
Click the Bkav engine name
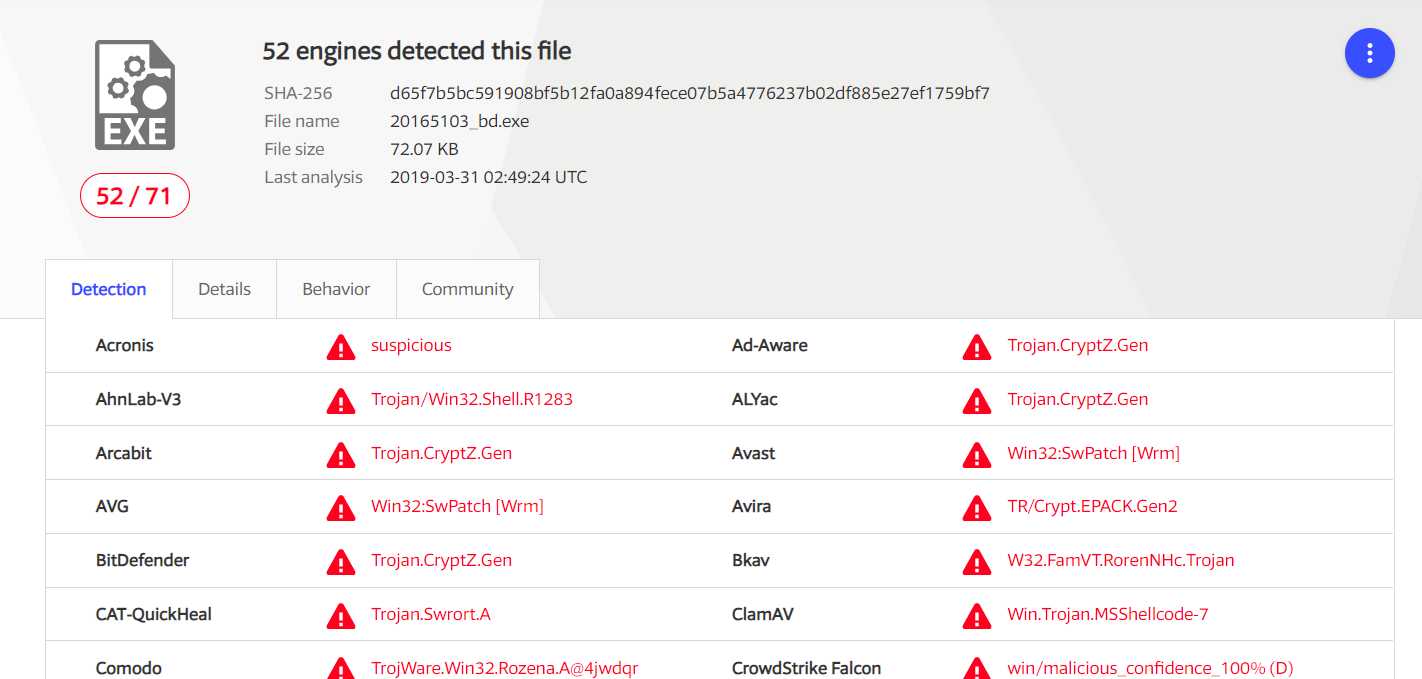(x=751, y=560)
